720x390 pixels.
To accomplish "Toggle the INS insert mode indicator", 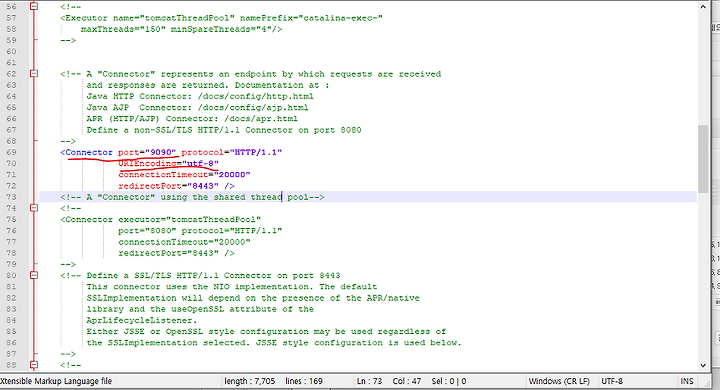I will pyautogui.click(x=687, y=381).
